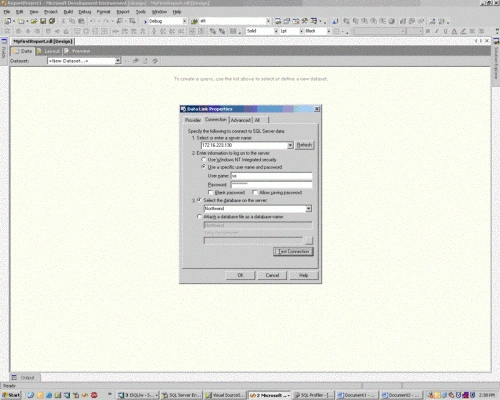Viewport: 500px width, 400px height.
Task: Check the Blank password checkbox
Action: coord(210,192)
